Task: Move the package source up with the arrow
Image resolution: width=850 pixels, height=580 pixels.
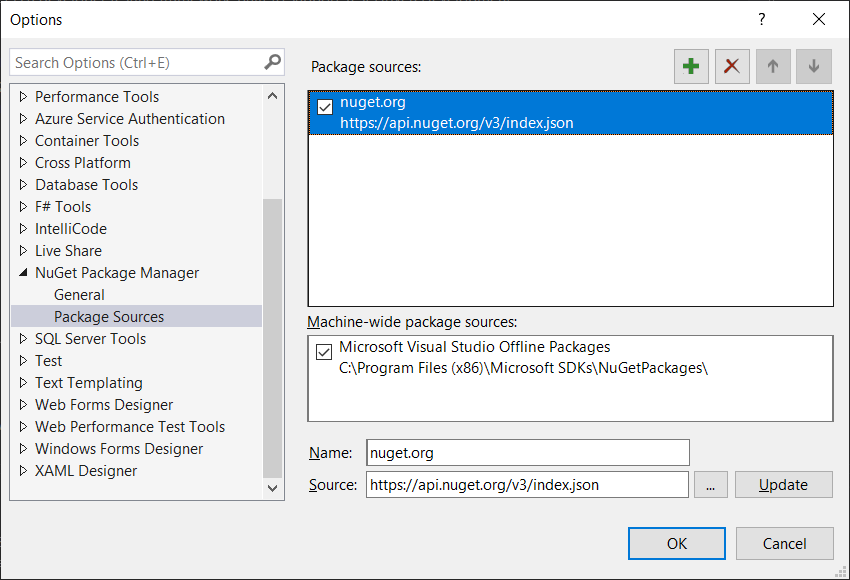Action: click(x=773, y=67)
